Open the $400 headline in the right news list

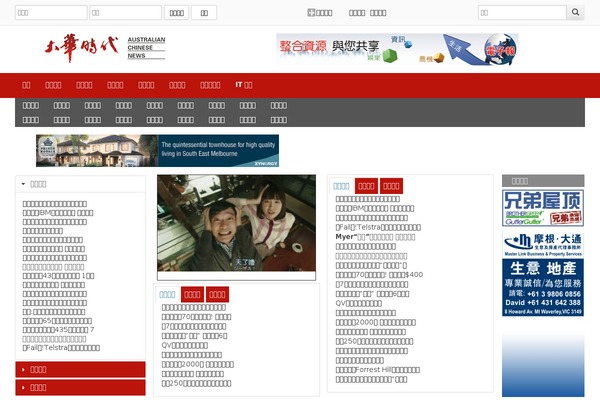coord(379,274)
